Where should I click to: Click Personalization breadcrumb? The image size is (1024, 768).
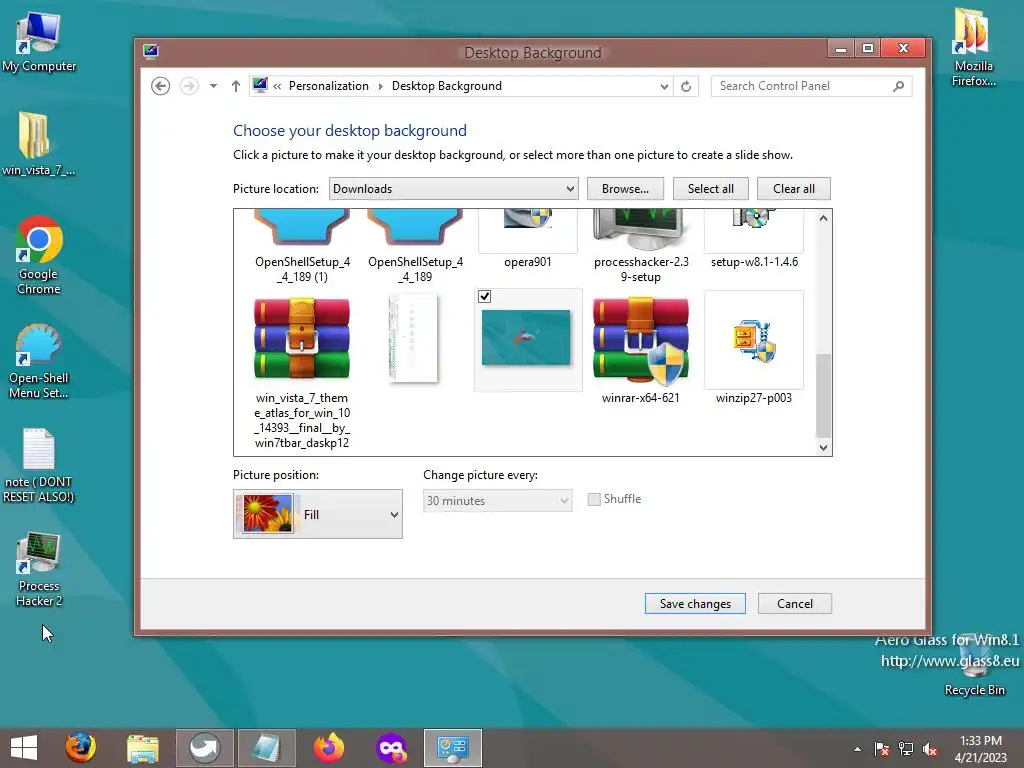(328, 86)
